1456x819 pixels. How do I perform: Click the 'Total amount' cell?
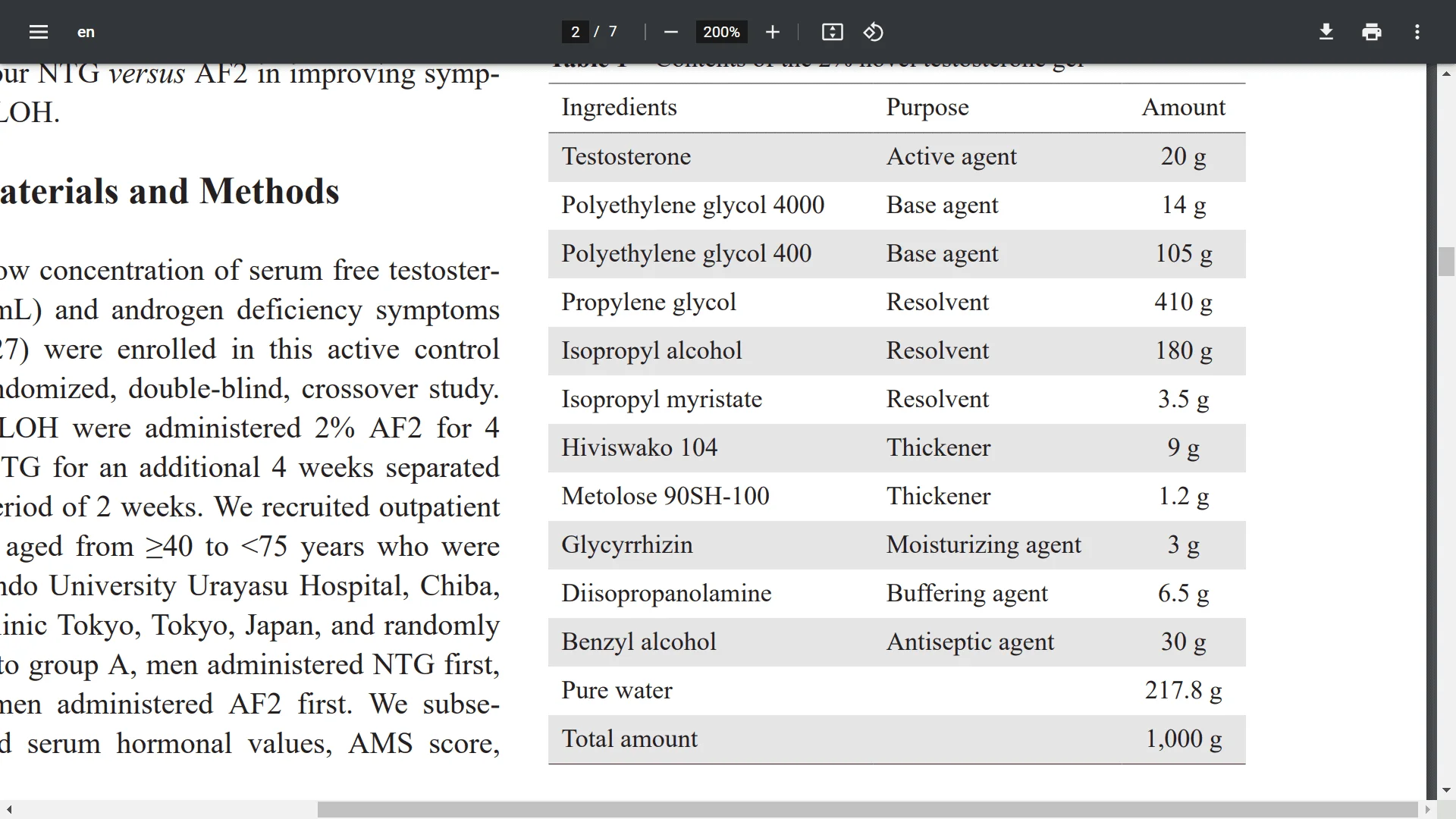click(629, 739)
